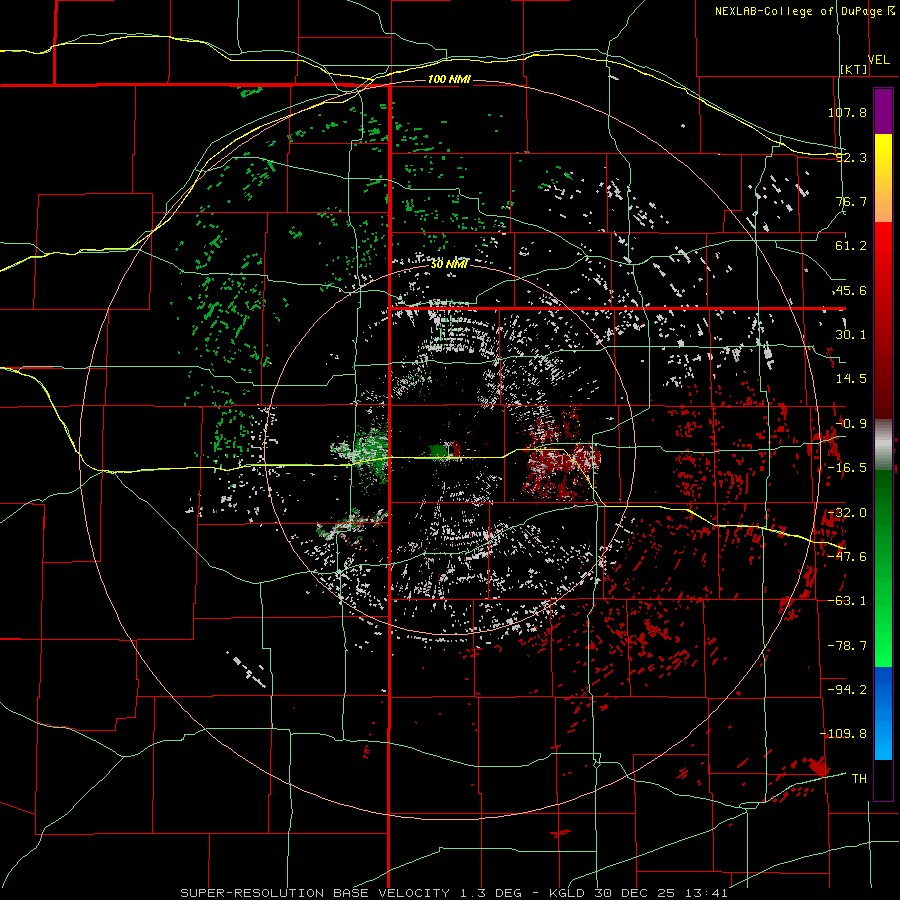Click the green inbound velocity patch at radar center
Image resolution: width=900 pixels, height=900 pixels.
pyautogui.click(x=441, y=451)
